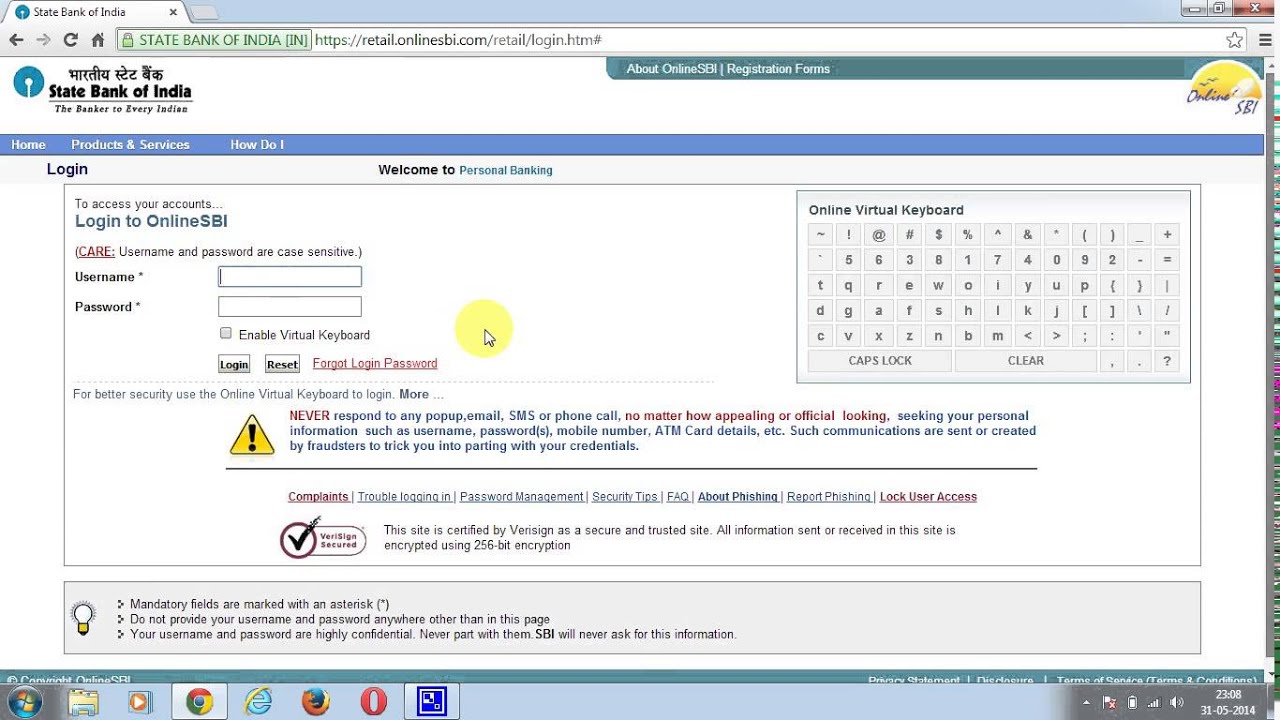Click the volume speaker tray icon
The height and width of the screenshot is (720, 1280).
click(x=1177, y=703)
